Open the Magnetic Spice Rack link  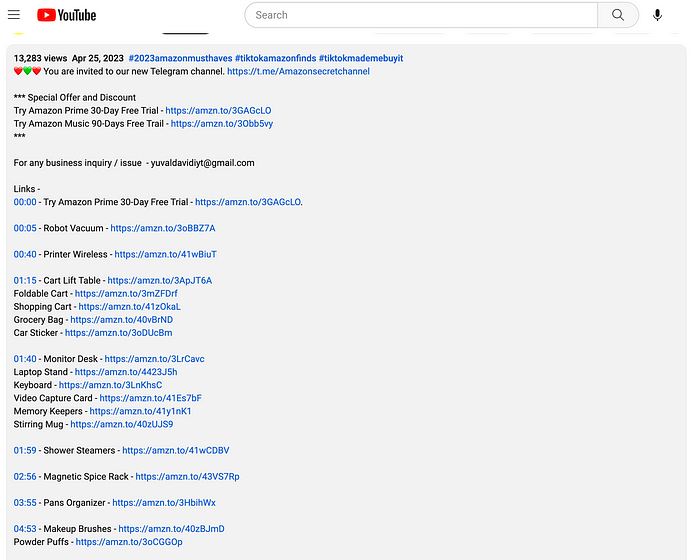pyautogui.click(x=188, y=476)
